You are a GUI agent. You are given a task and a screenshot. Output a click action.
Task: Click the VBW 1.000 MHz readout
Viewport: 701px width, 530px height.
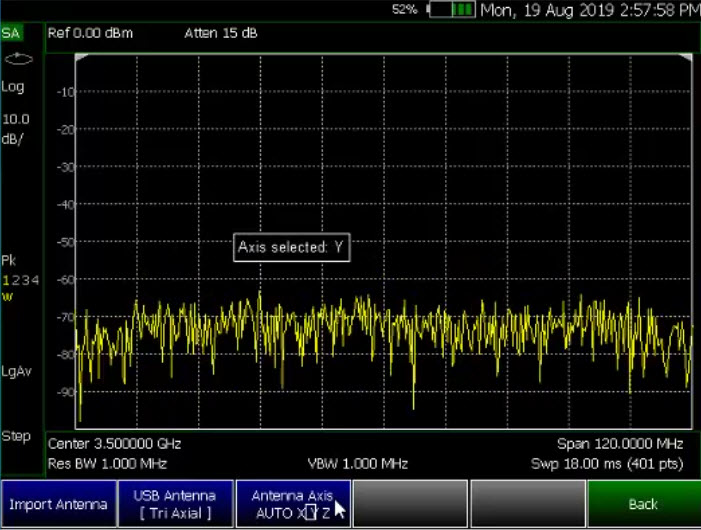358,464
